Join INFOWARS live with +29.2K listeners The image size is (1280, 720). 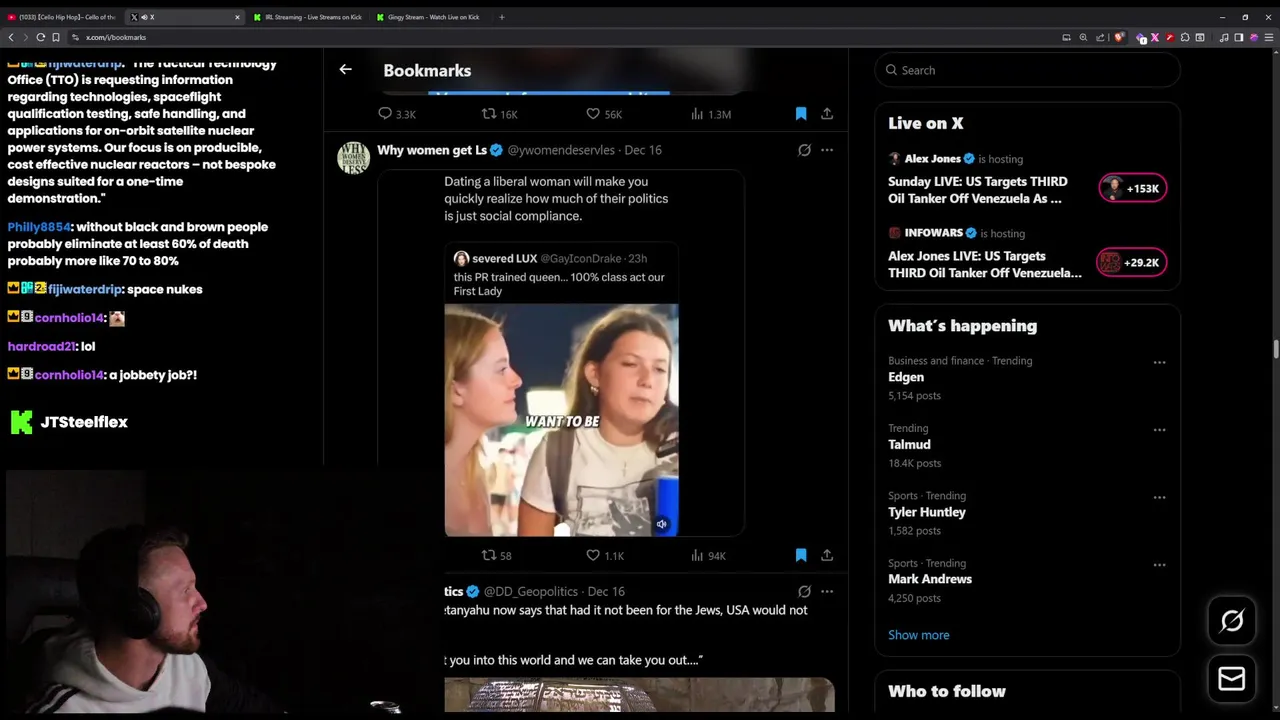click(1132, 262)
